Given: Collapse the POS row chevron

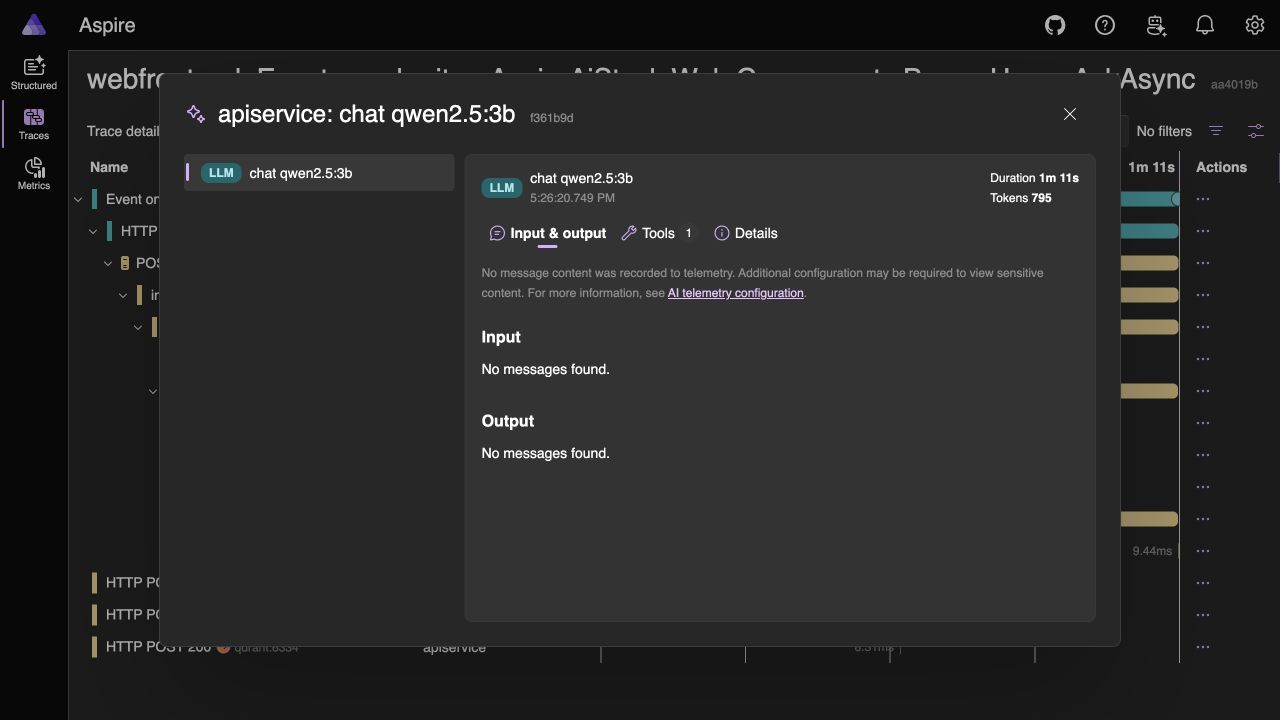Looking at the screenshot, I should 108,263.
